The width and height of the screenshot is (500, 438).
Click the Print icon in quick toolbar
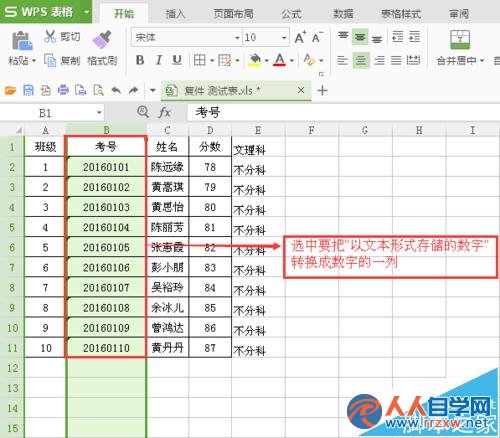(x=63, y=90)
